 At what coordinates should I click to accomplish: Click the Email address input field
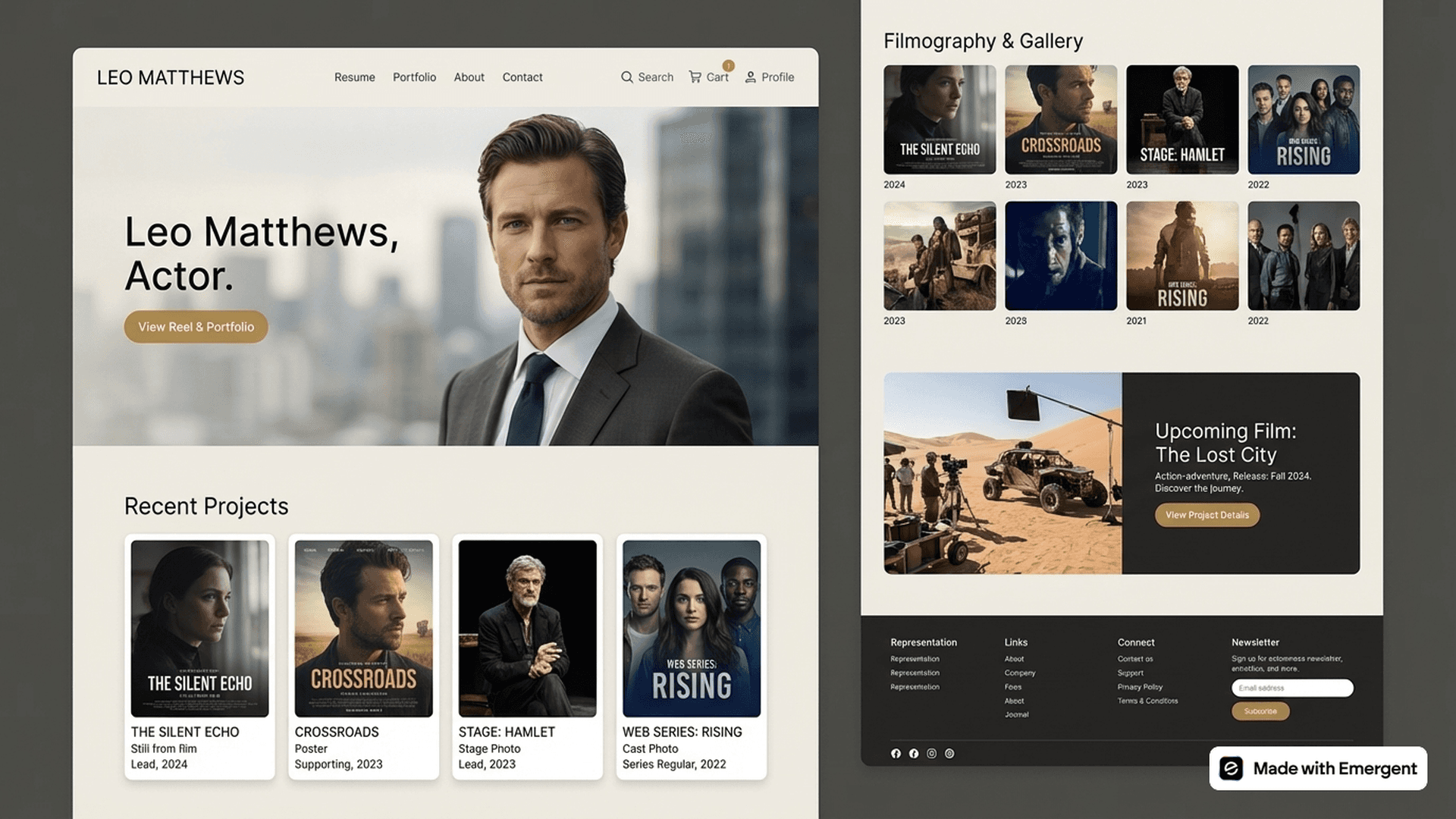[1291, 688]
